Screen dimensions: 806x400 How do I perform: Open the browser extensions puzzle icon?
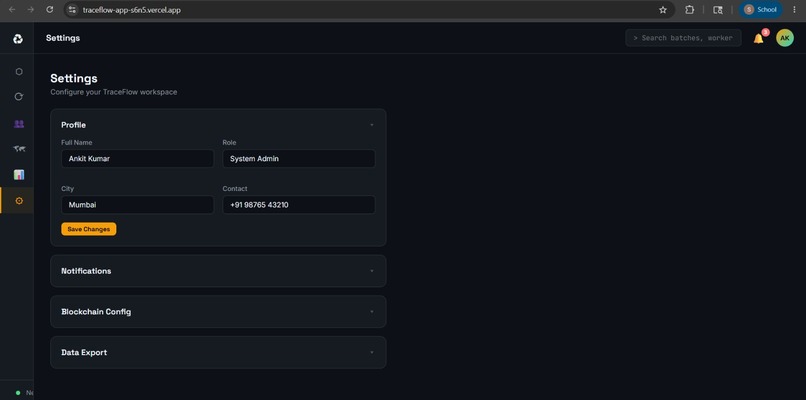click(689, 10)
